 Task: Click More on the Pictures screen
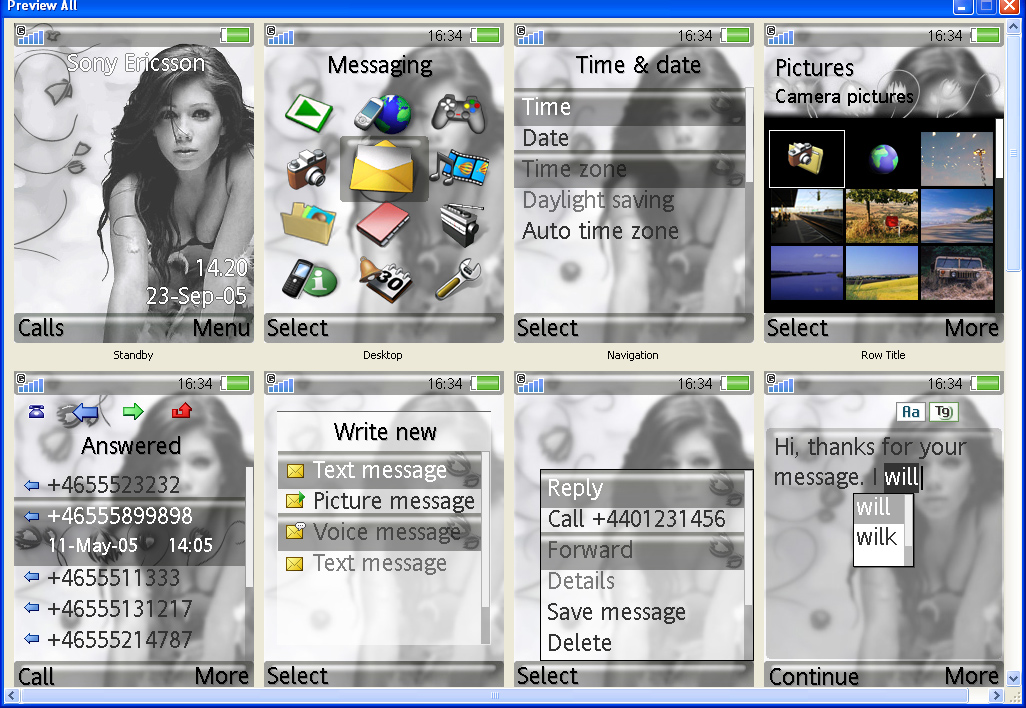tap(972, 328)
